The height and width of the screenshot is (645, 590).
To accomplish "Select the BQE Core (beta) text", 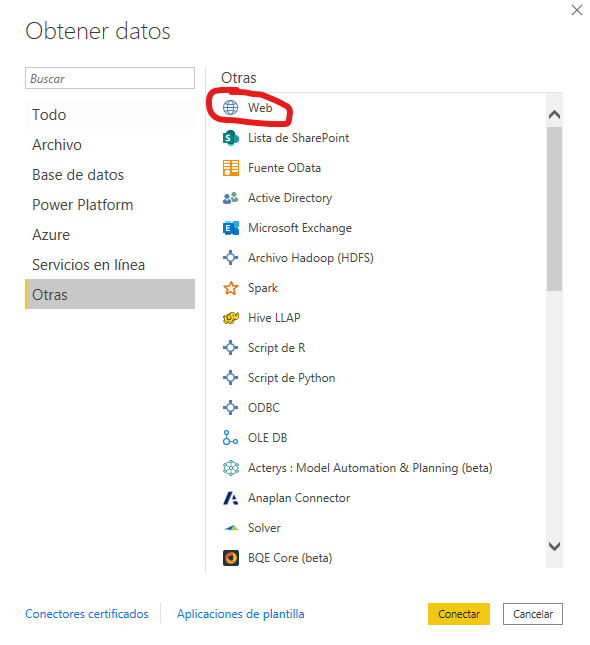I will tap(290, 558).
